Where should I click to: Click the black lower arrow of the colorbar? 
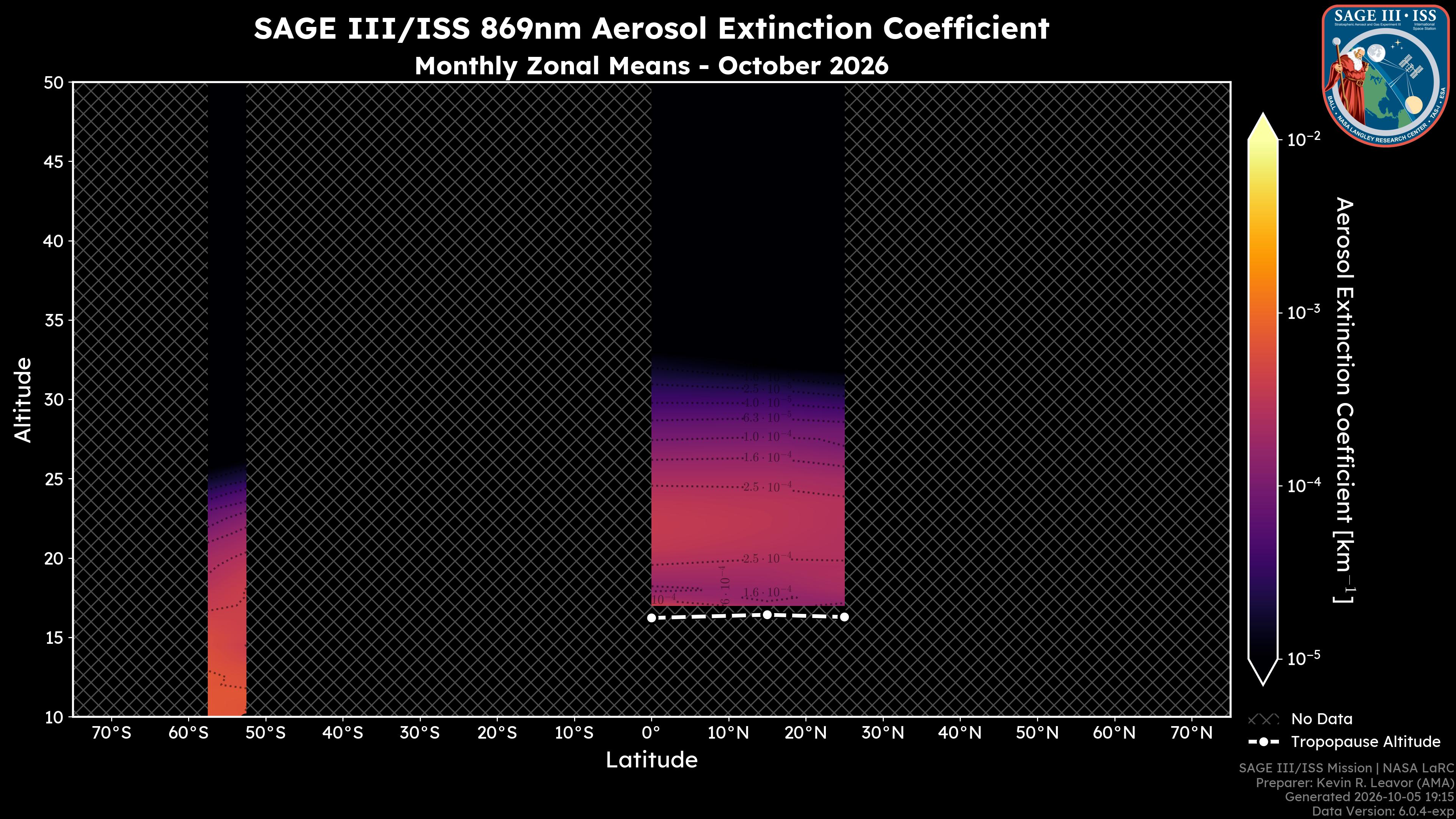click(1263, 672)
